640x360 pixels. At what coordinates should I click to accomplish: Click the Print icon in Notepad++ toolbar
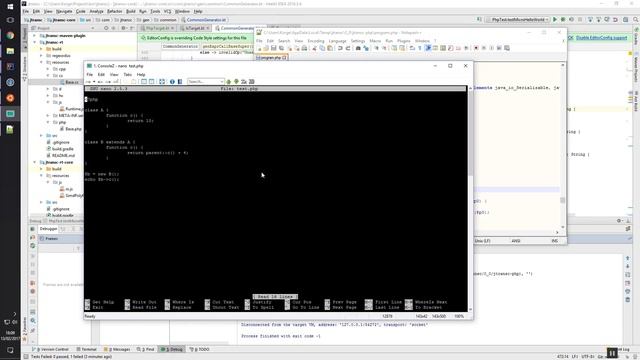click(304, 48)
